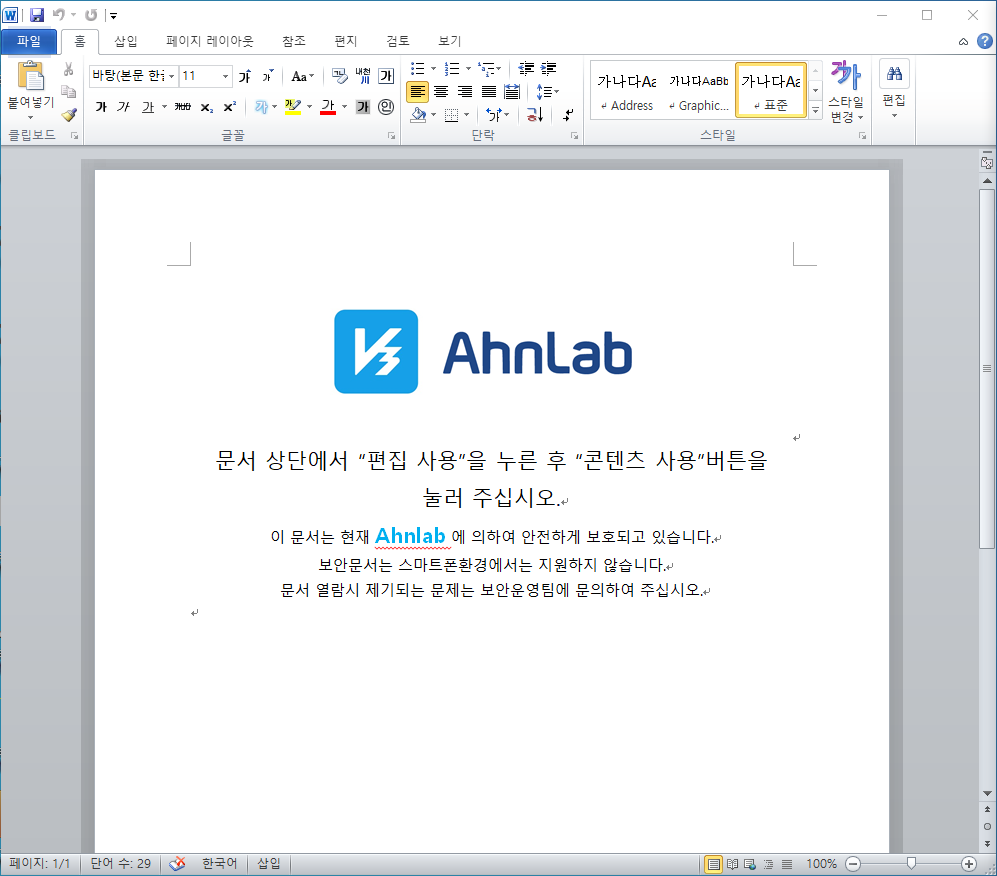Switch to the Insert tab
The width and height of the screenshot is (997, 876).
pyautogui.click(x=125, y=41)
